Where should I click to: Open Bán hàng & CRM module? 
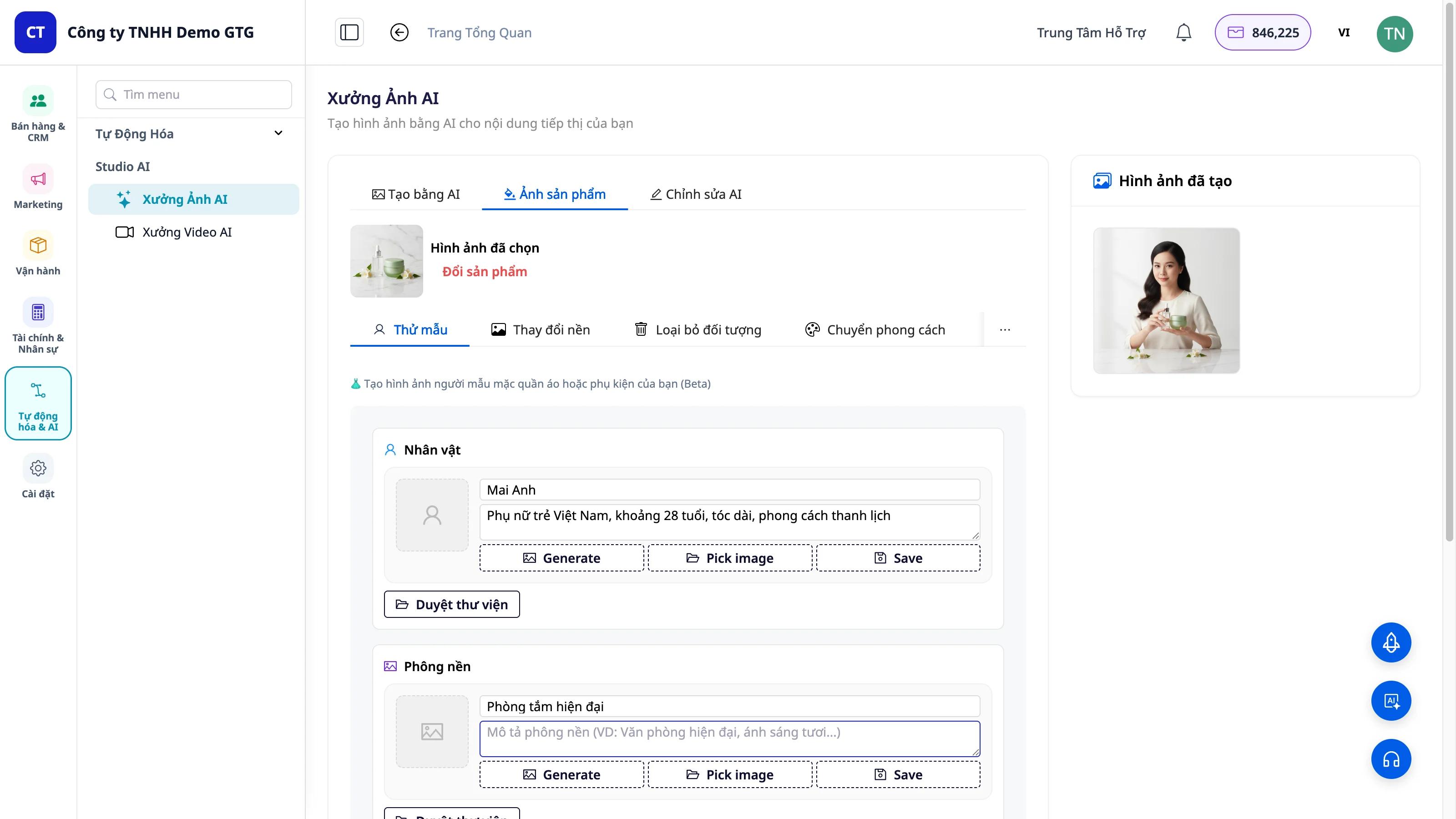coord(38,114)
